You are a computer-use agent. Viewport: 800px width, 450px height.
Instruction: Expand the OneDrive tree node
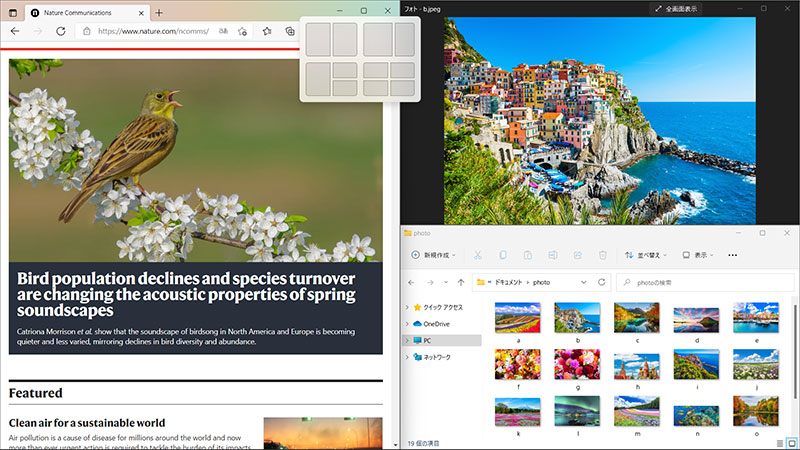[406, 324]
